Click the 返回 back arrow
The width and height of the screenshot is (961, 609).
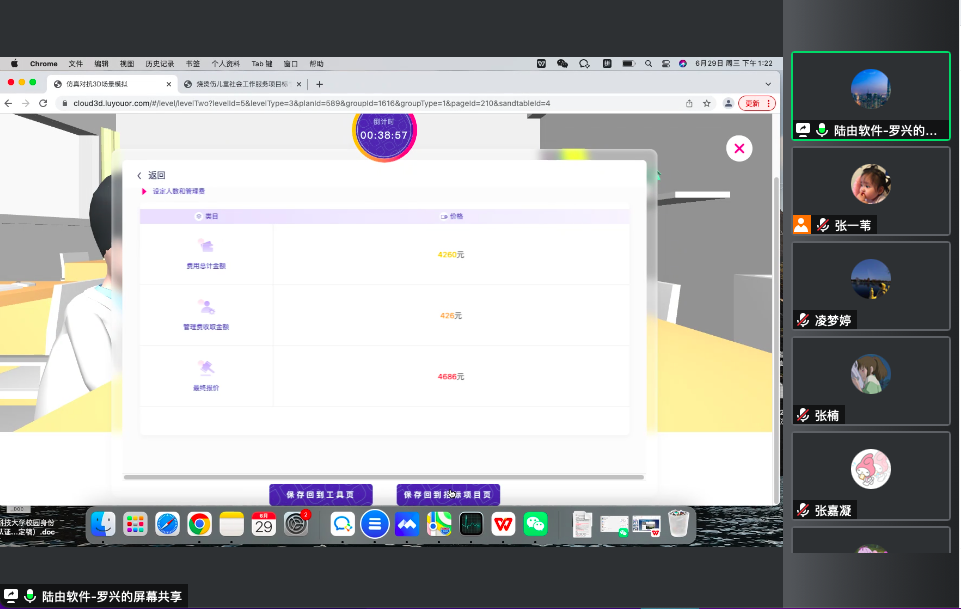point(140,176)
